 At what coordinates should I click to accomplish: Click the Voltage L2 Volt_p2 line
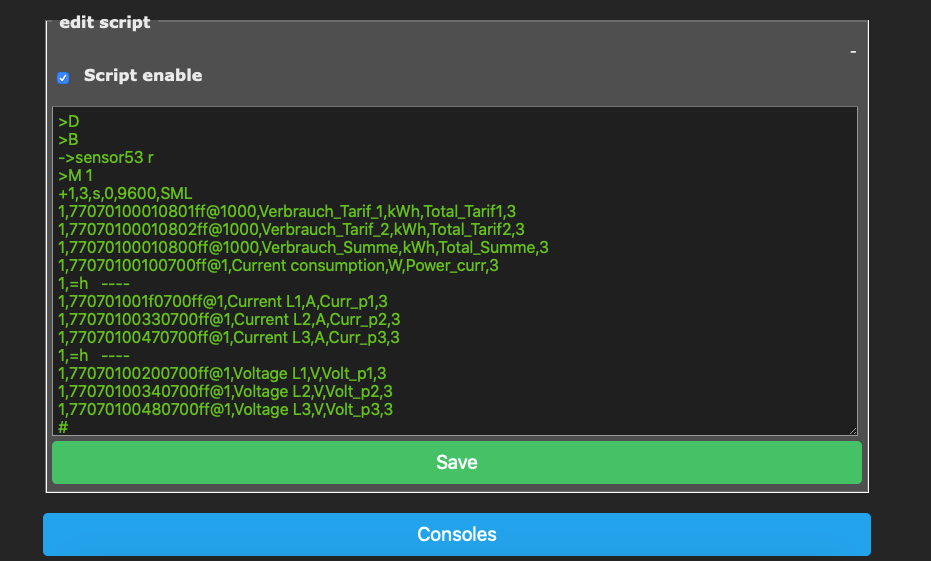[x=225, y=391]
